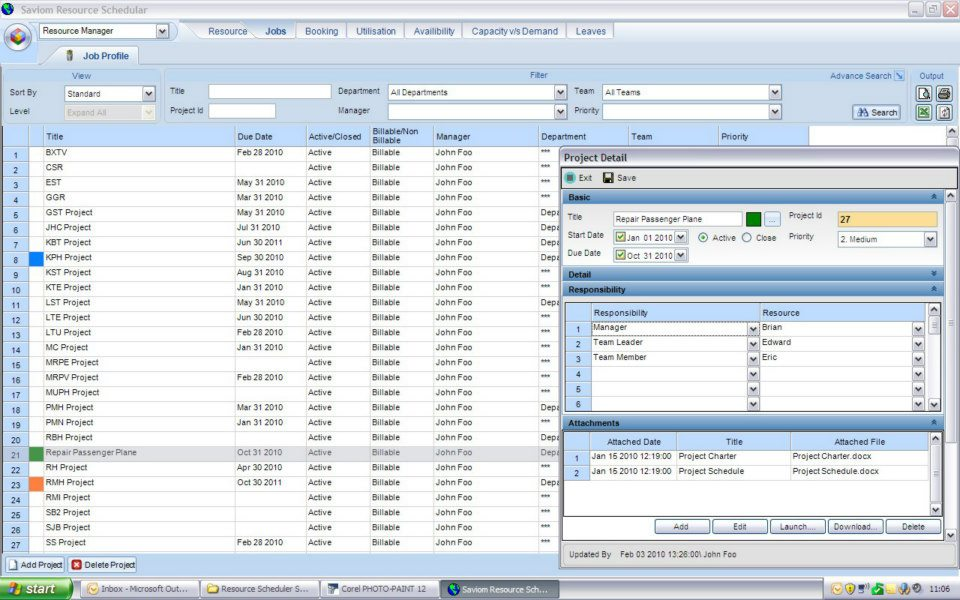The width and height of the screenshot is (960, 600).
Task: Select the Active radio button
Action: click(x=703, y=238)
